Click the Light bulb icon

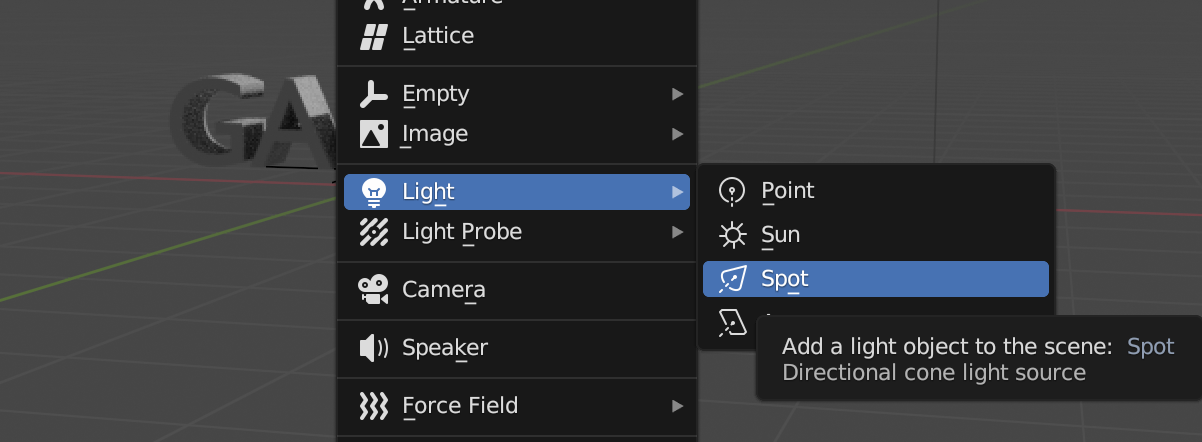[x=373, y=192]
